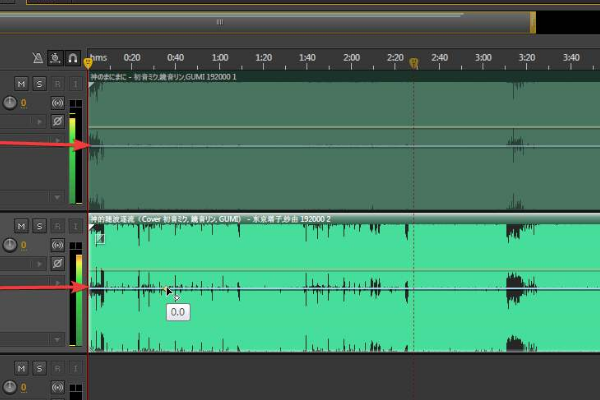Click the 1:00 mark on the time ruler
This screenshot has width=600, height=400.
[220, 58]
